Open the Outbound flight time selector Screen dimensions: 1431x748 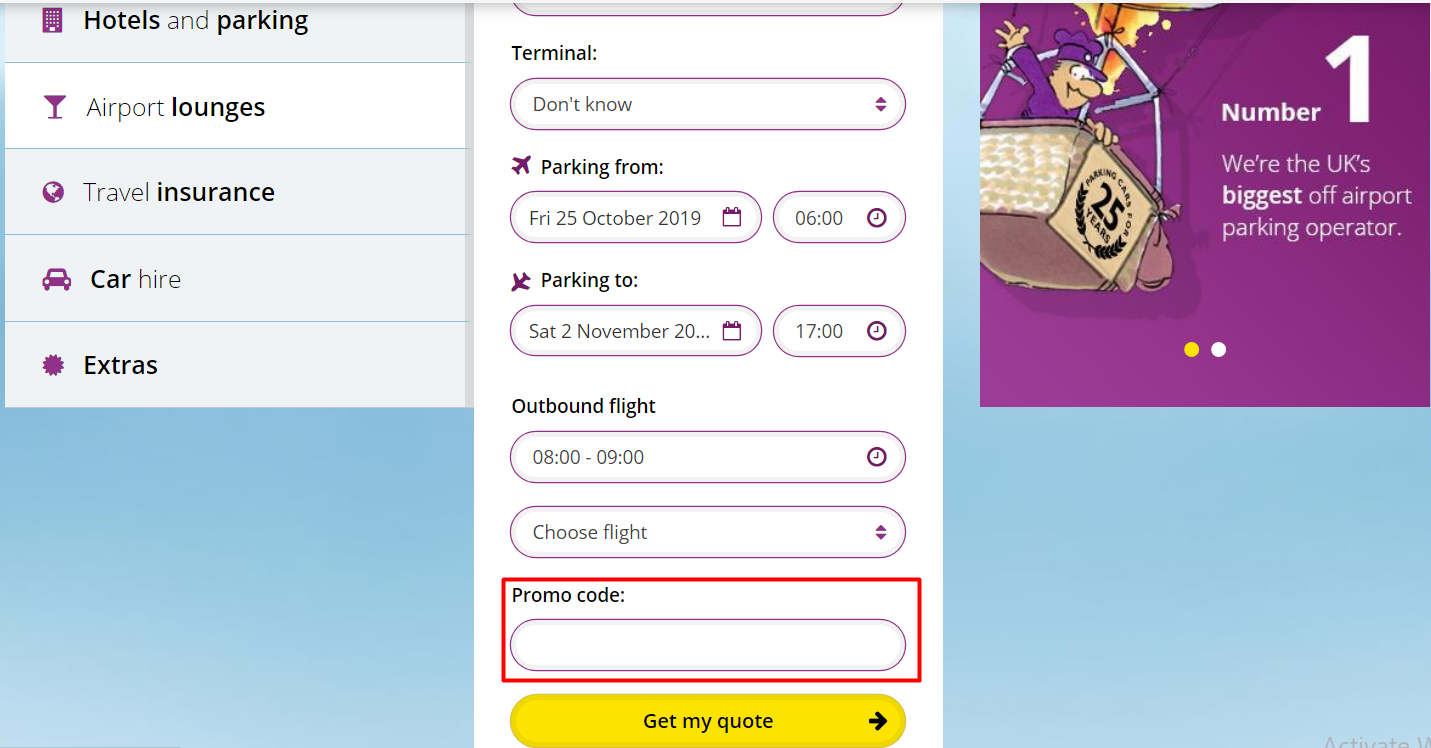click(x=707, y=456)
